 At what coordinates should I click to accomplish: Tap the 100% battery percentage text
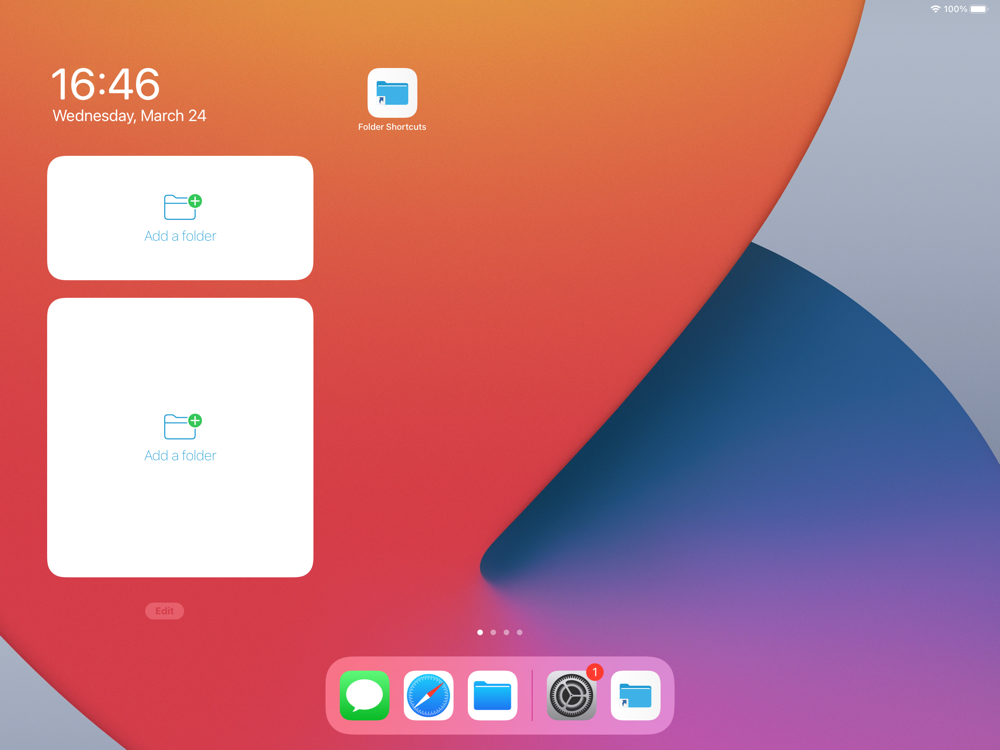point(955,9)
